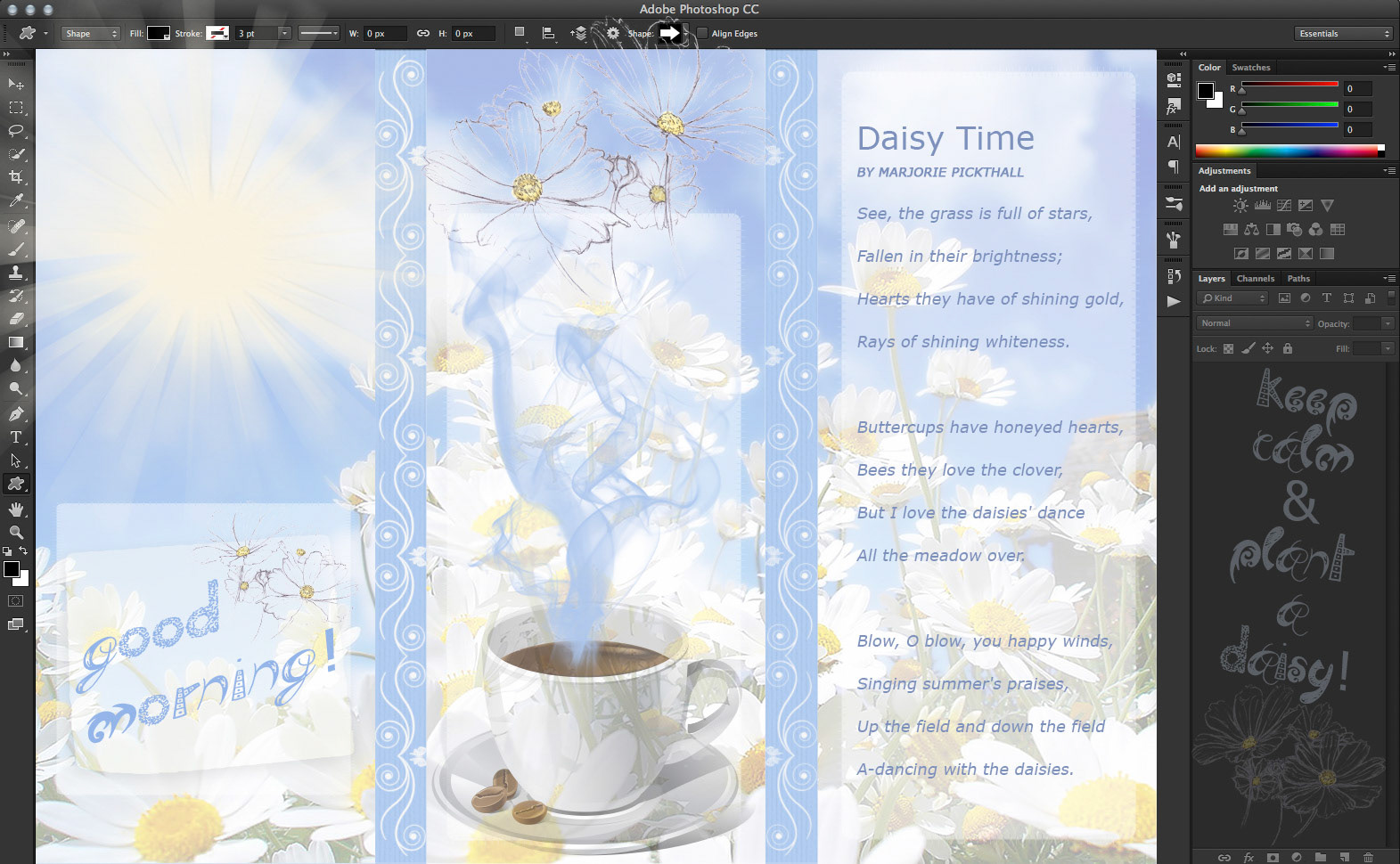Open the Kind layer filter dropdown
The width and height of the screenshot is (1400, 864).
click(1232, 298)
